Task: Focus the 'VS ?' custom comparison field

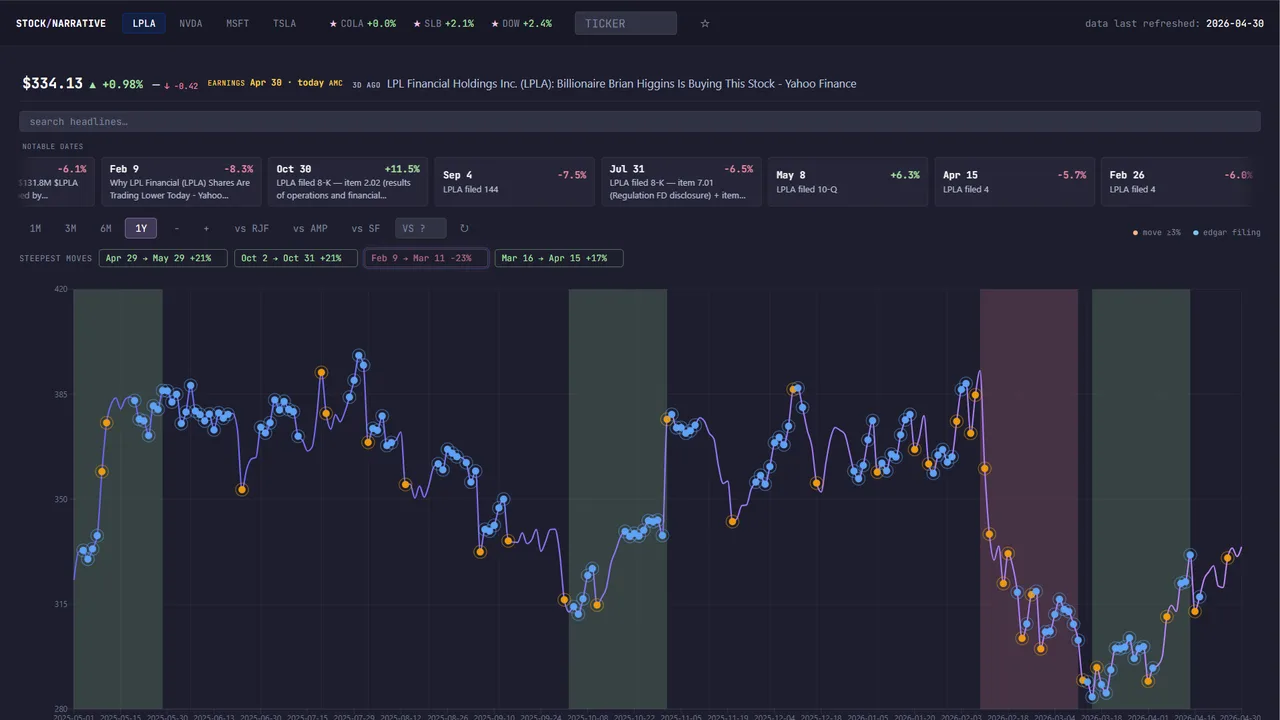Action: [421, 229]
